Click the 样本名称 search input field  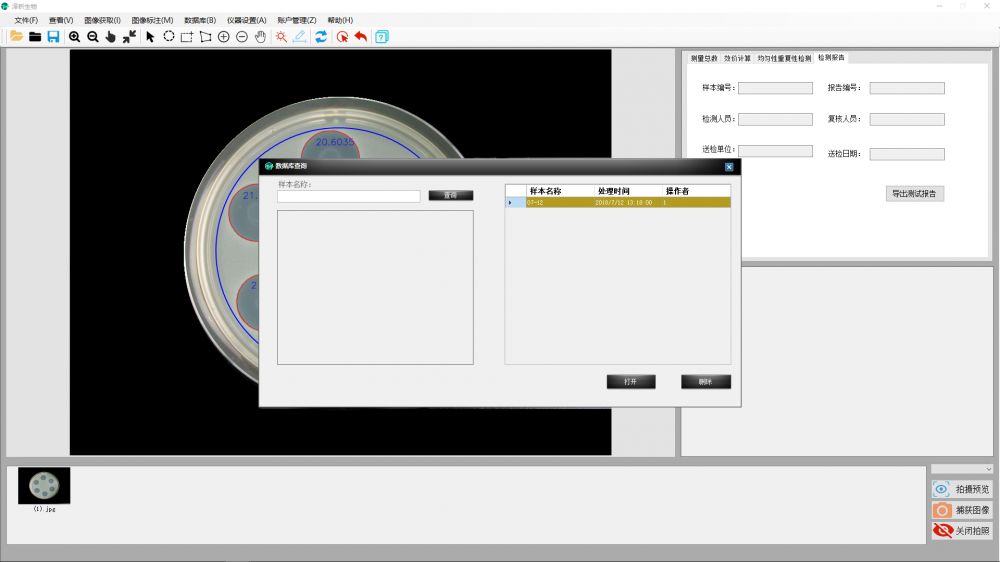tap(348, 196)
